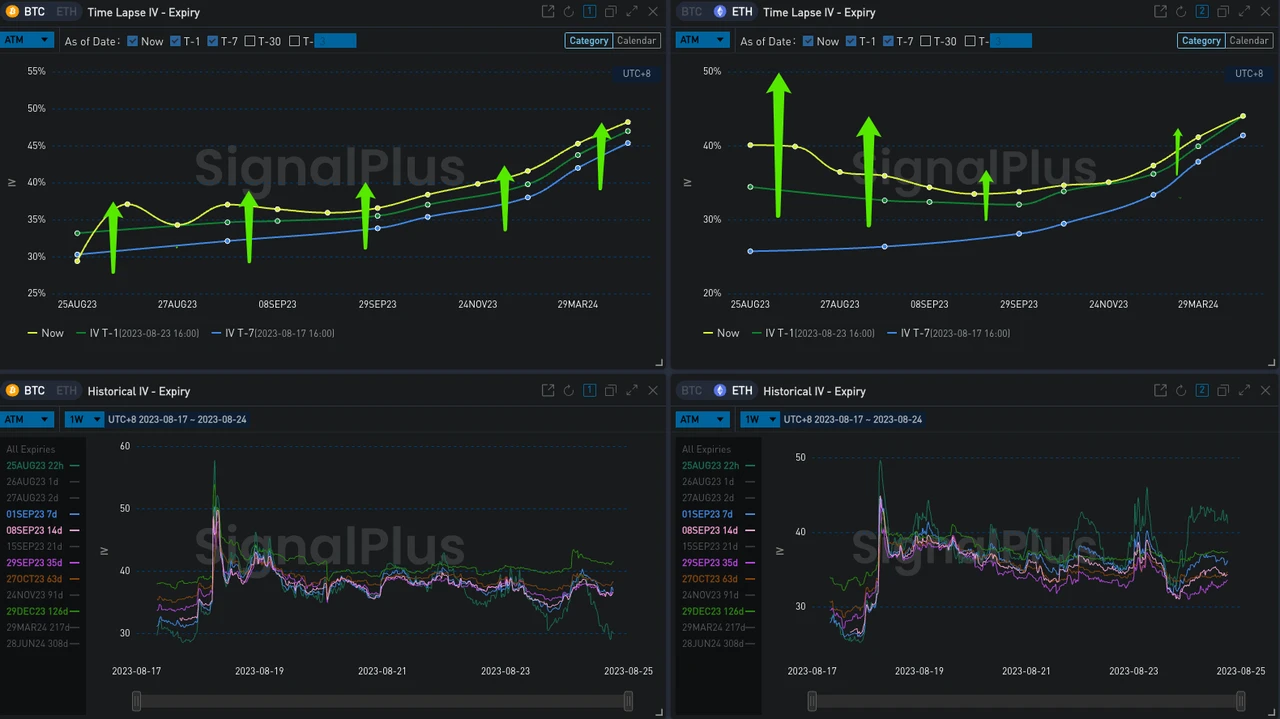This screenshot has width=1280, height=719.
Task: Open 1W period dropdown in BTC Historical IV panel
Action: 84,419
